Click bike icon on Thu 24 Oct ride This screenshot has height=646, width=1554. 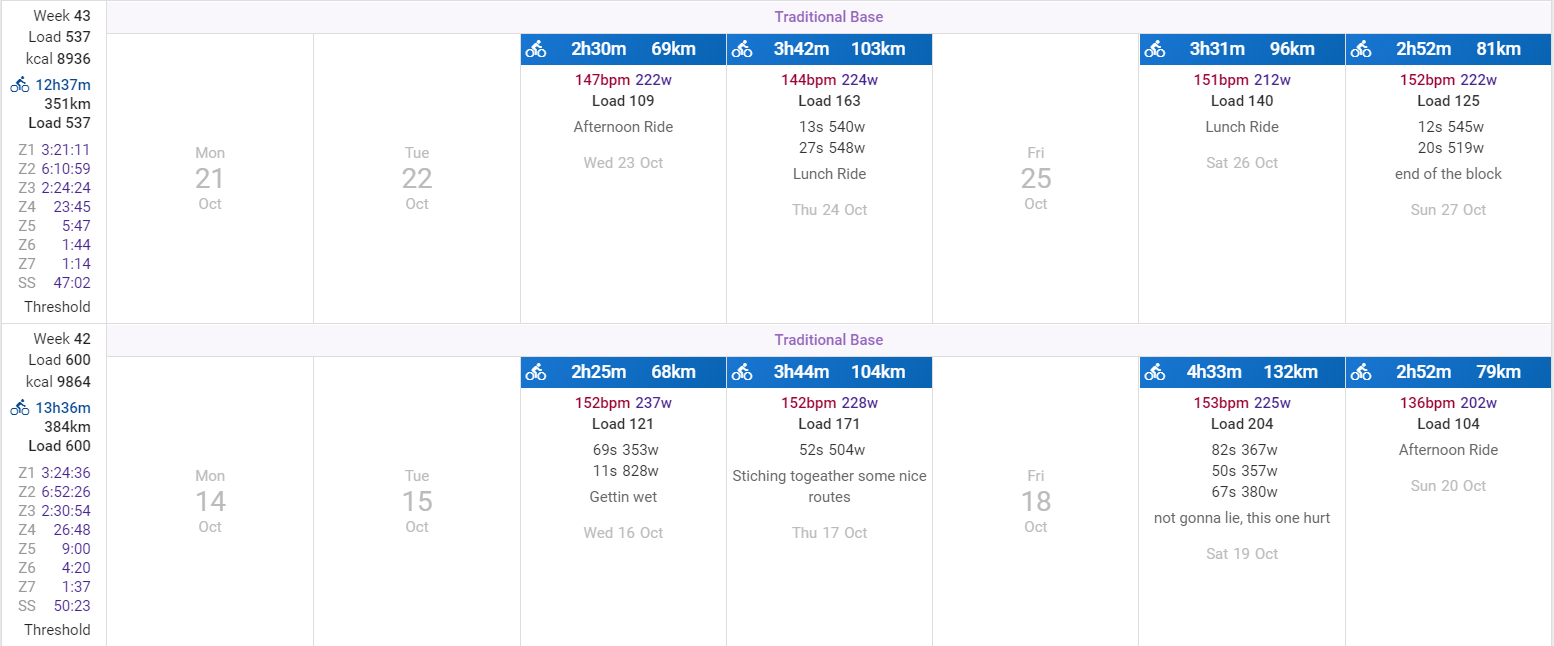pos(742,49)
